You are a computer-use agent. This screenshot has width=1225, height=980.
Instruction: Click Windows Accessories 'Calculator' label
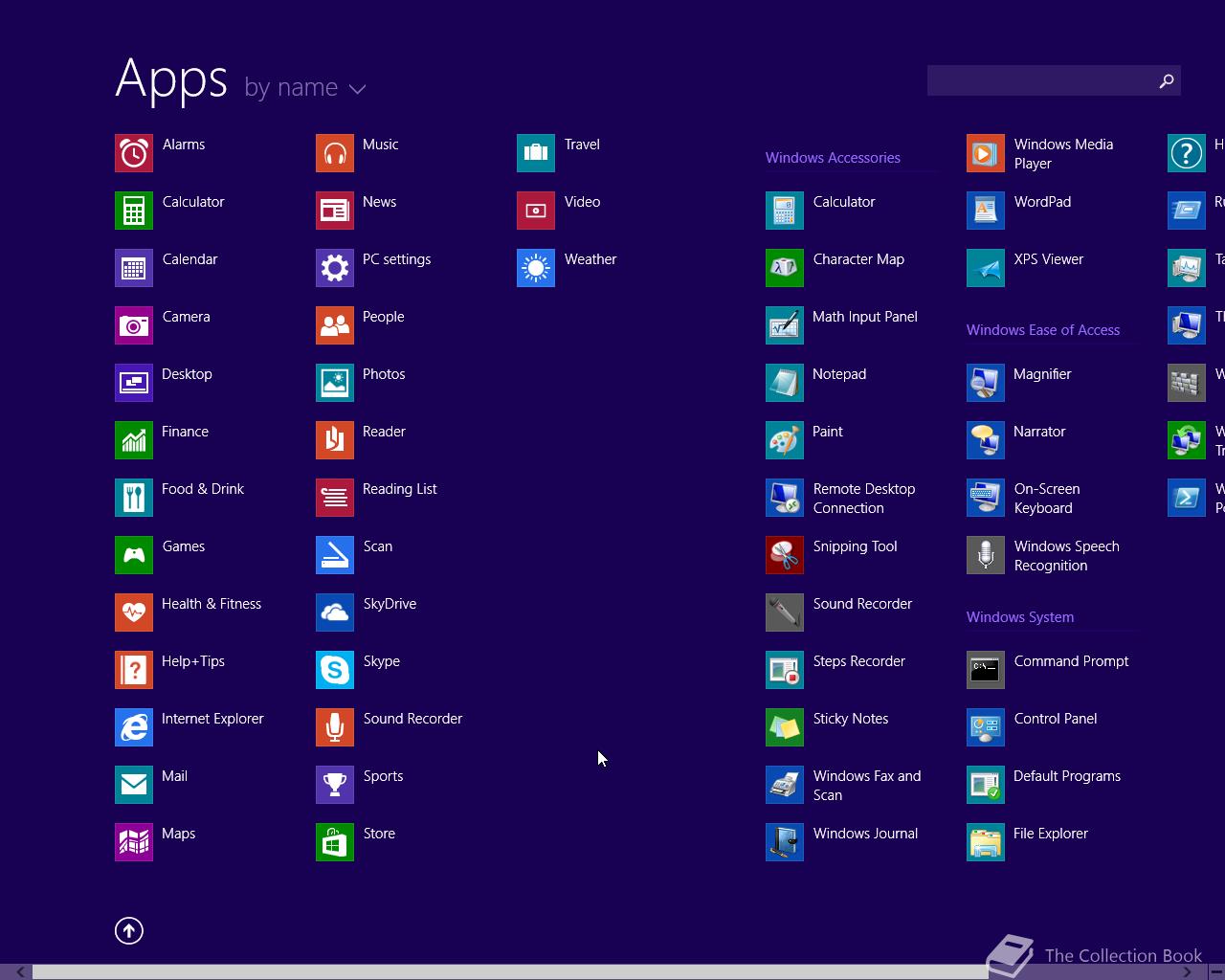click(x=844, y=202)
